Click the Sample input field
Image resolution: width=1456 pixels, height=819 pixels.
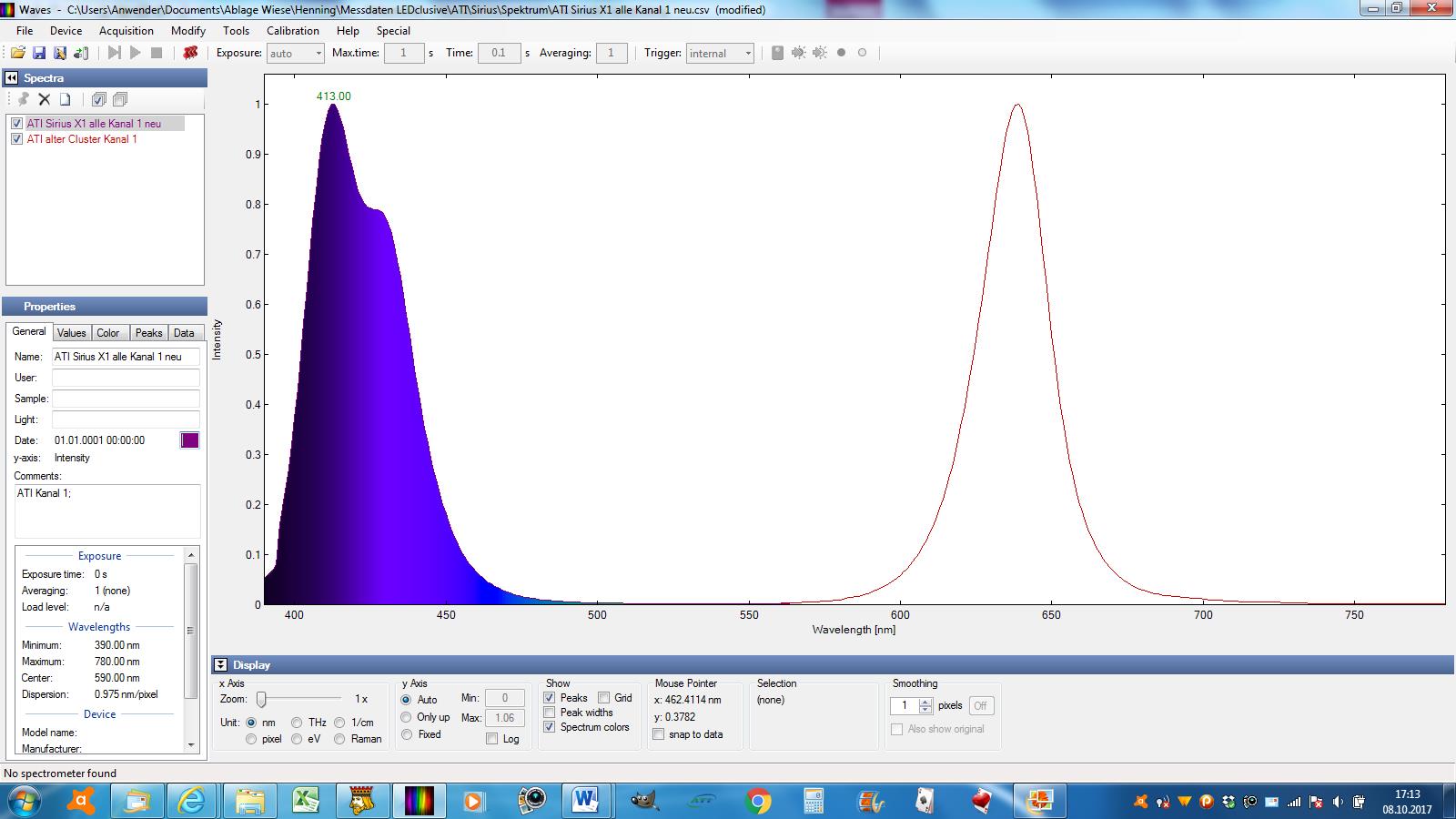coord(126,399)
